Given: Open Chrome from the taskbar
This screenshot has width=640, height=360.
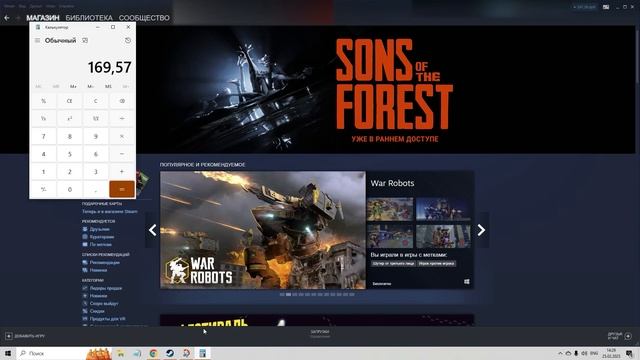Looking at the screenshot, I should pos(153,353).
